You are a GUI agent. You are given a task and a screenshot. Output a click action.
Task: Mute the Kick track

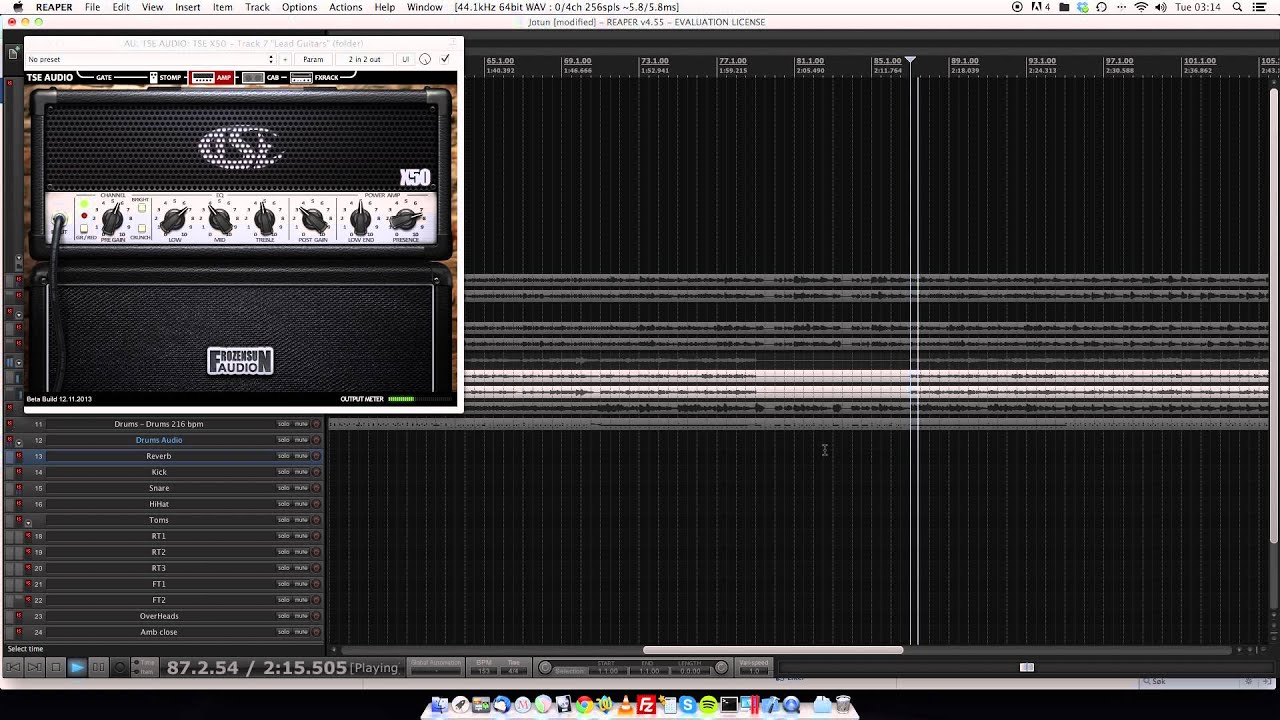(301, 472)
